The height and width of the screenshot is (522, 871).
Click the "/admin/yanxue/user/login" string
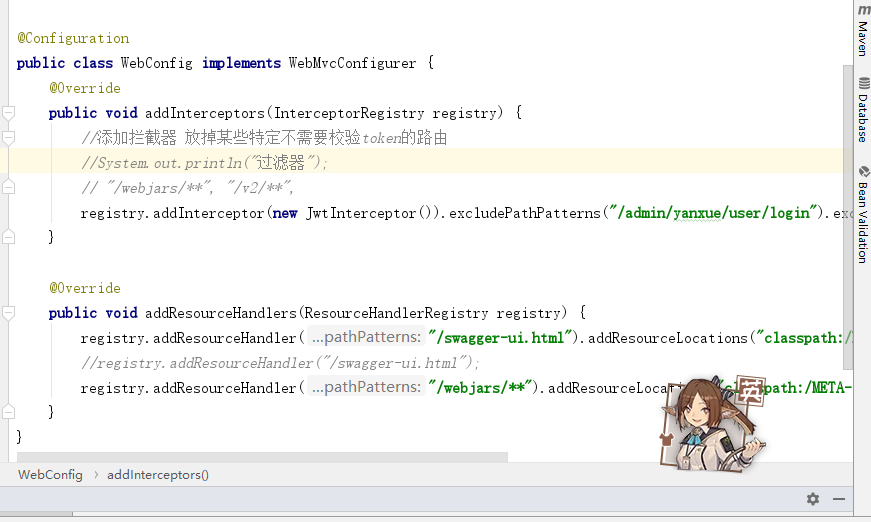(x=714, y=213)
